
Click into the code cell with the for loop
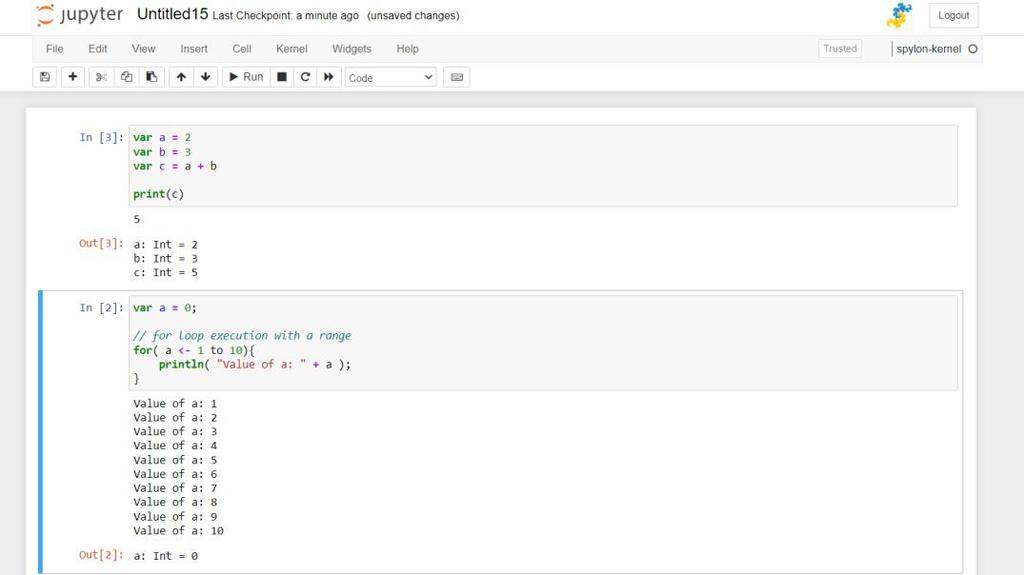pyautogui.click(x=543, y=342)
